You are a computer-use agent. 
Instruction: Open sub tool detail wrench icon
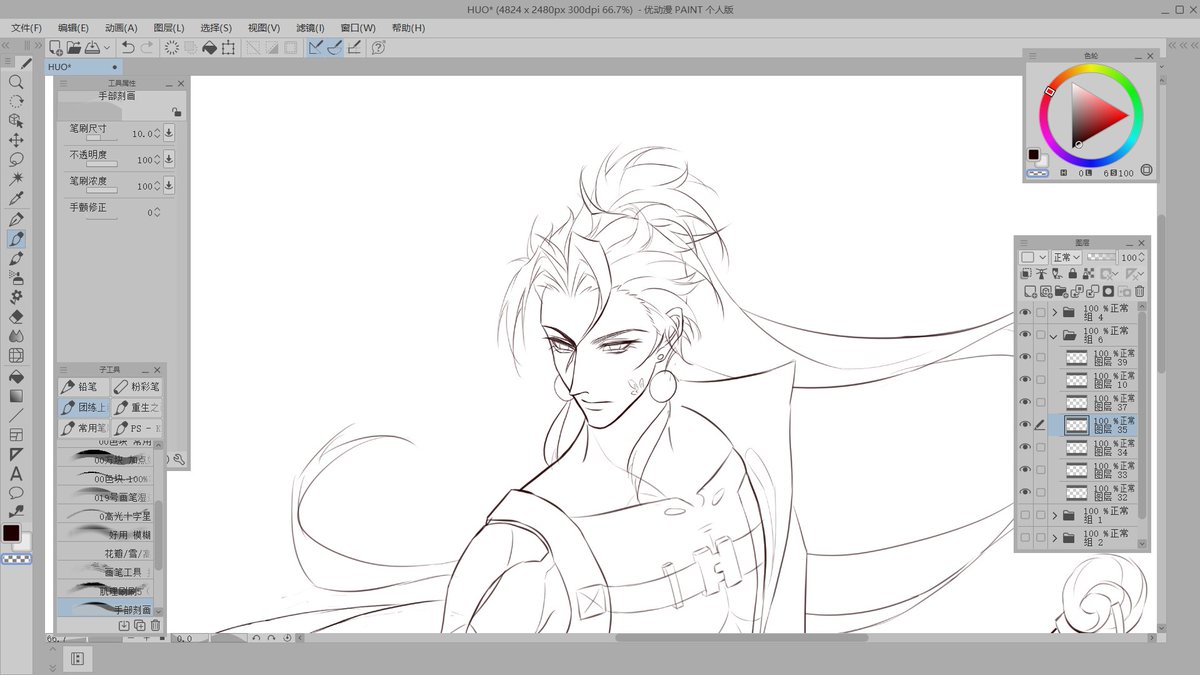(178, 459)
